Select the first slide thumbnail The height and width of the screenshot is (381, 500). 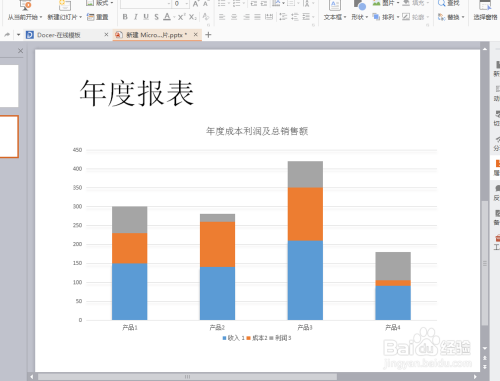tap(9, 86)
